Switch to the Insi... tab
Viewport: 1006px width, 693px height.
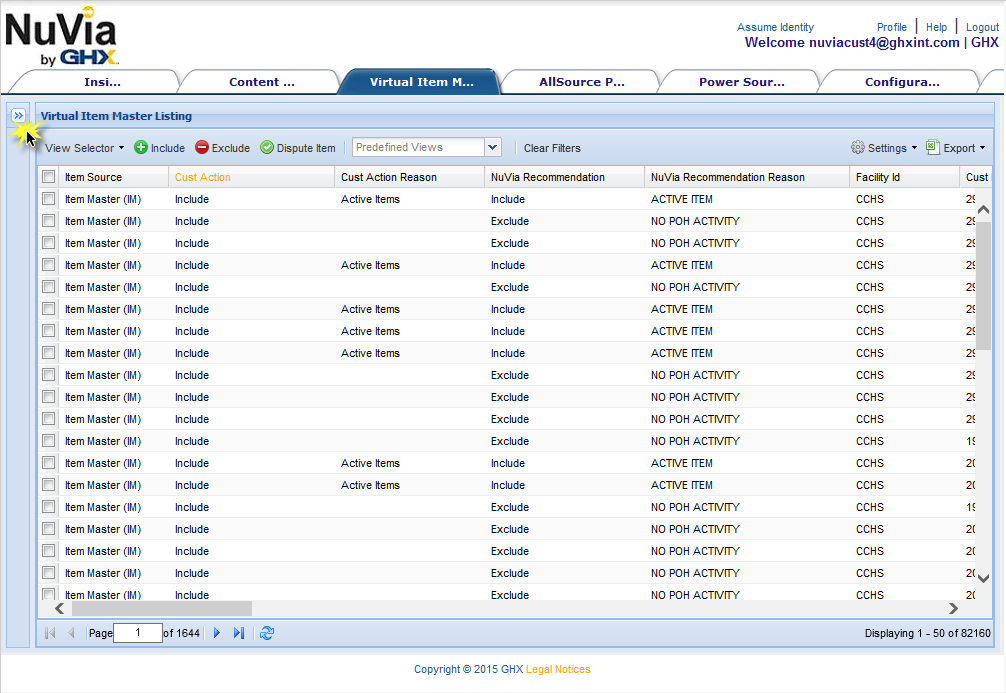click(x=102, y=82)
